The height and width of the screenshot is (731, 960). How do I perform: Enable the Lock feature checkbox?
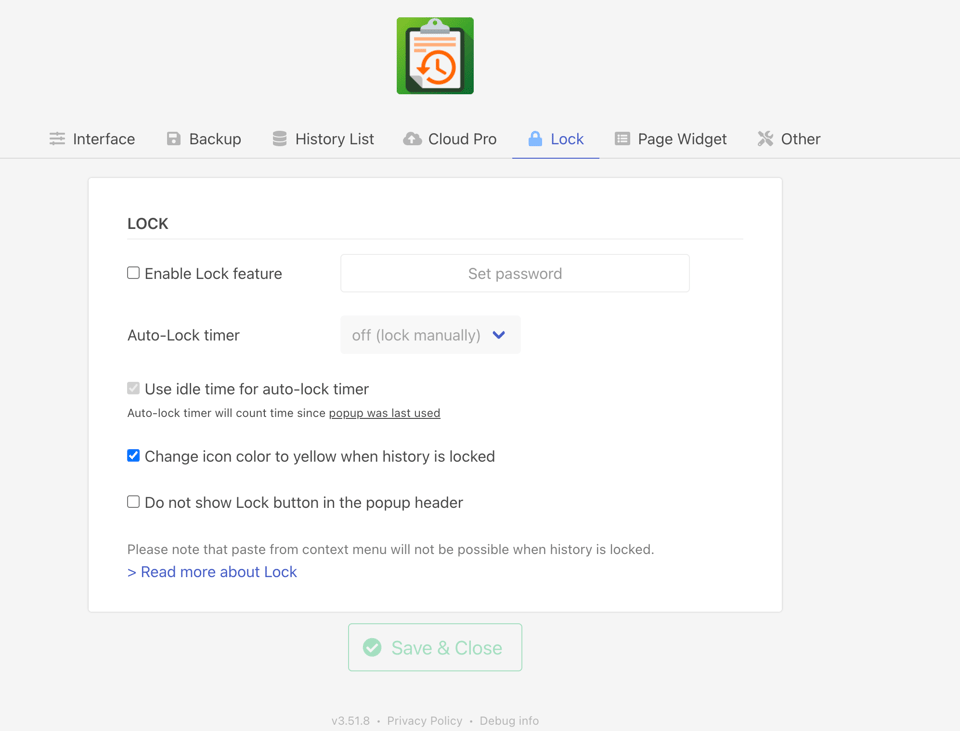[x=133, y=273]
